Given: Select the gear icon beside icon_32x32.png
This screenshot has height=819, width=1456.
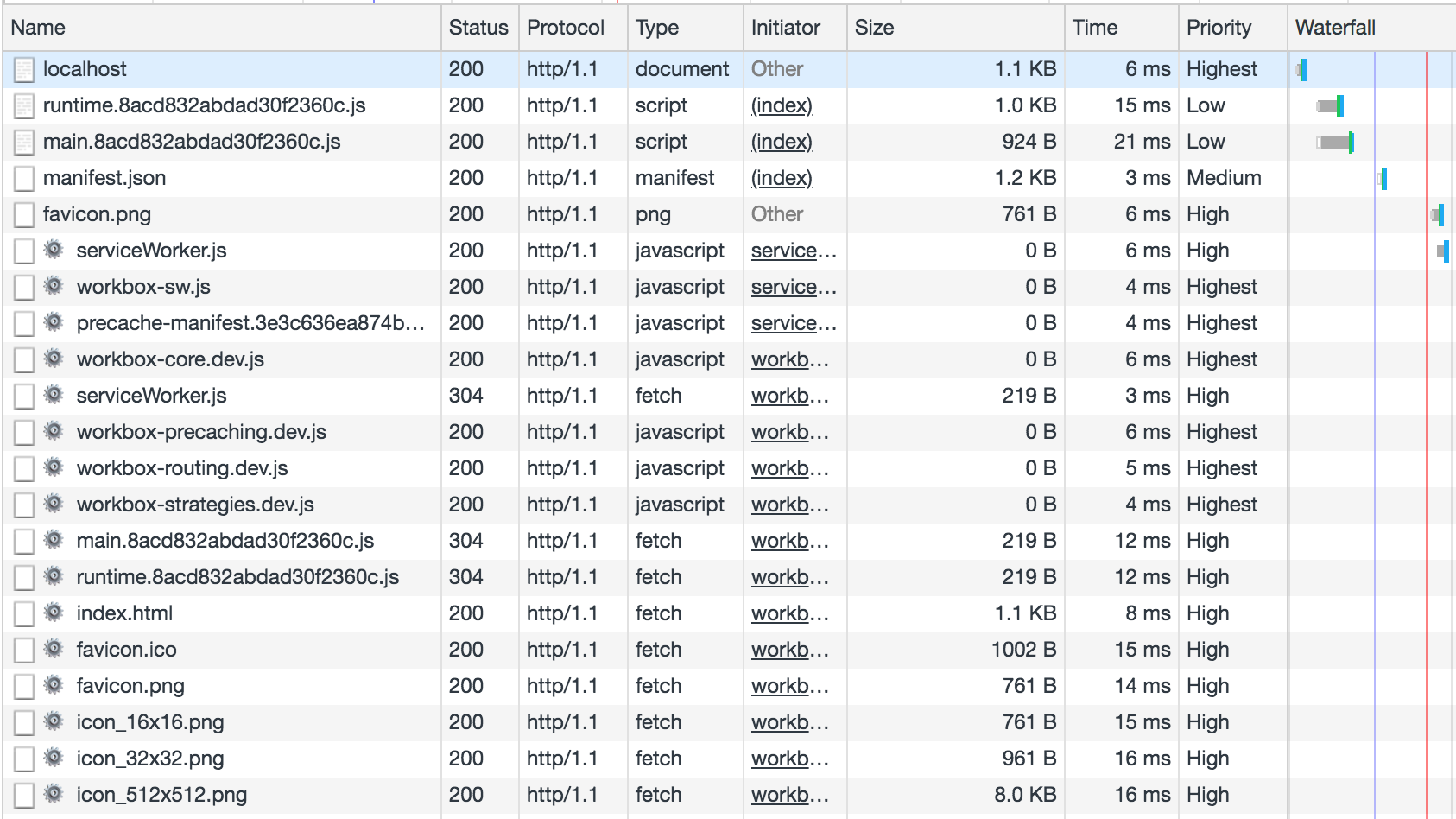Looking at the screenshot, I should [54, 758].
